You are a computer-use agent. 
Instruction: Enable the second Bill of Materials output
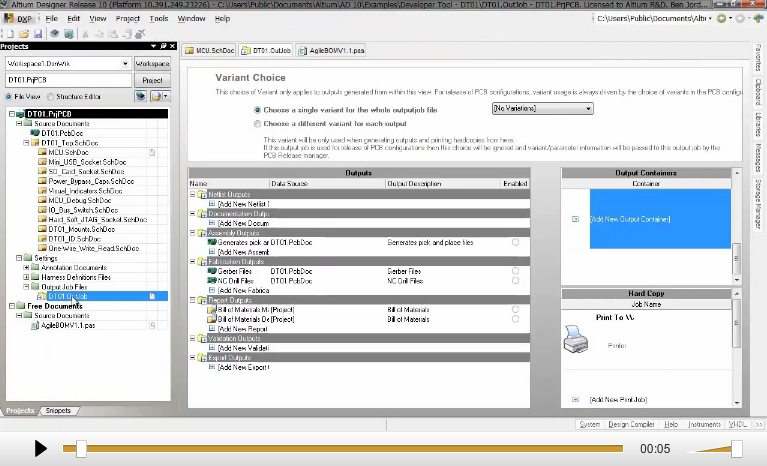coord(516,319)
